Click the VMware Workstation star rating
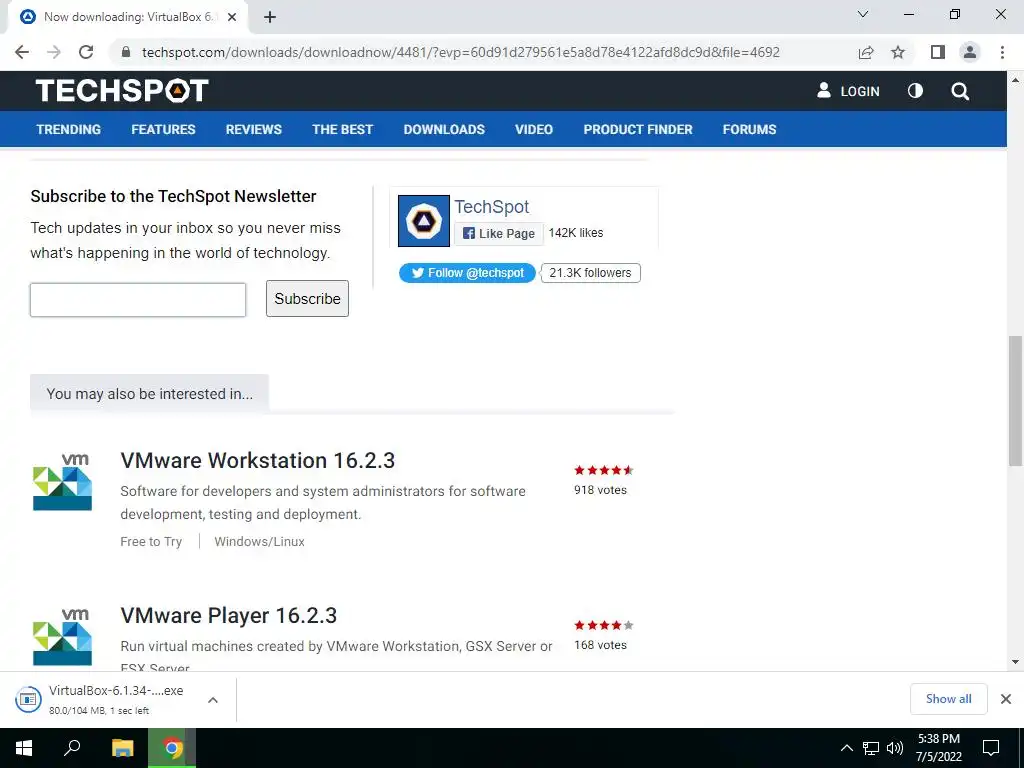The width and height of the screenshot is (1024, 768). click(604, 470)
